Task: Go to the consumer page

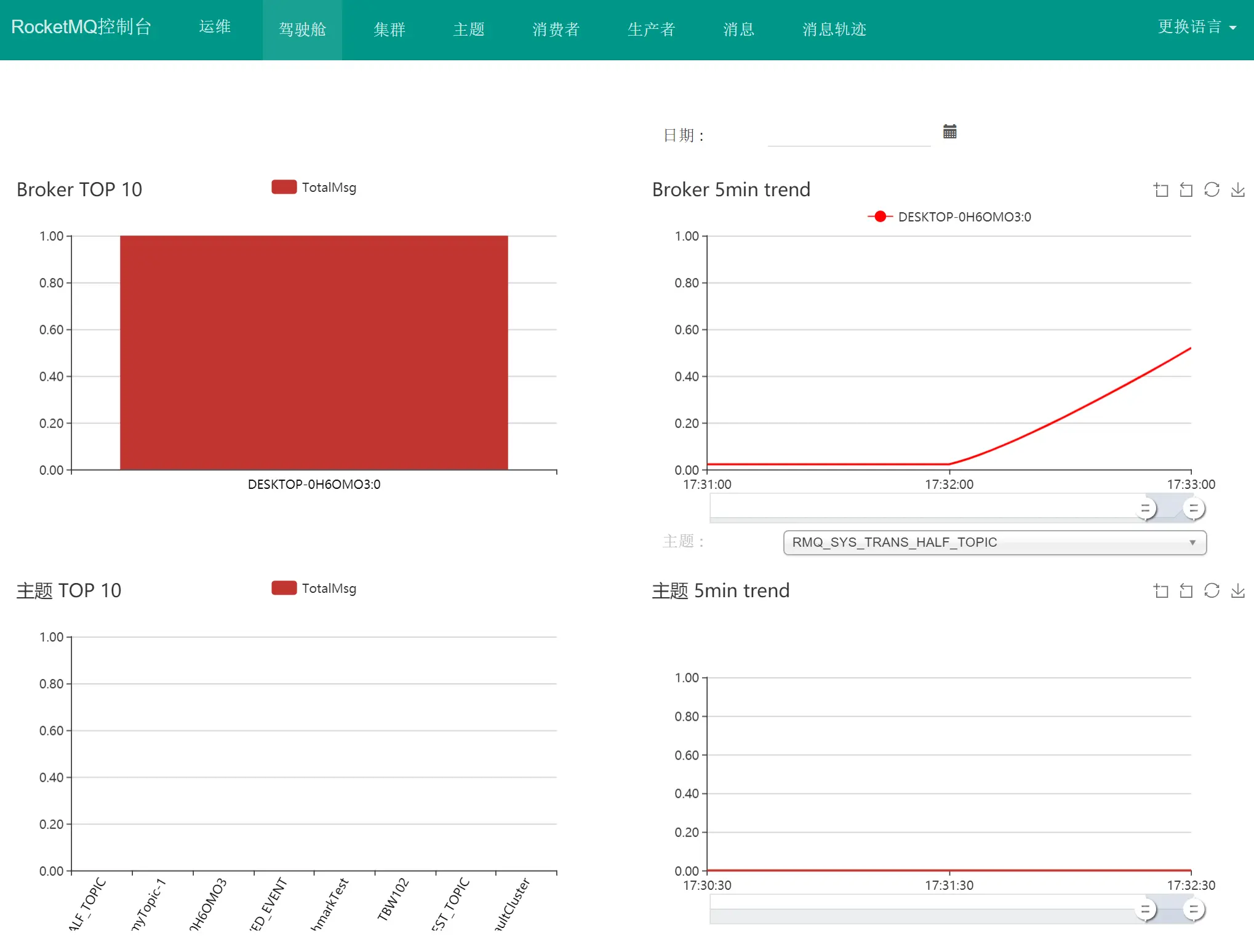Action: pyautogui.click(x=556, y=30)
